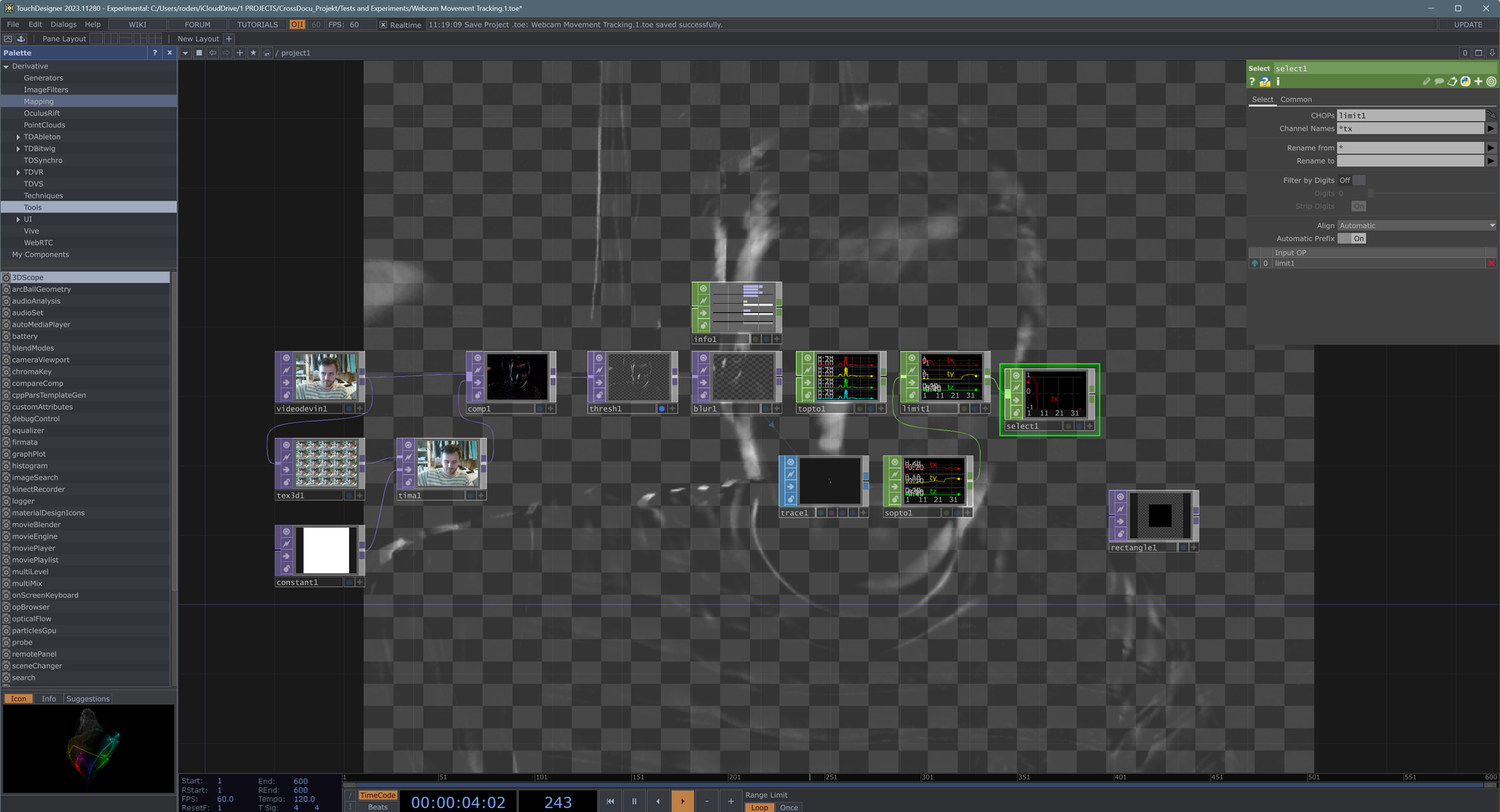Expand the UI folder in Palette
The width and height of the screenshot is (1500, 812).
18,219
